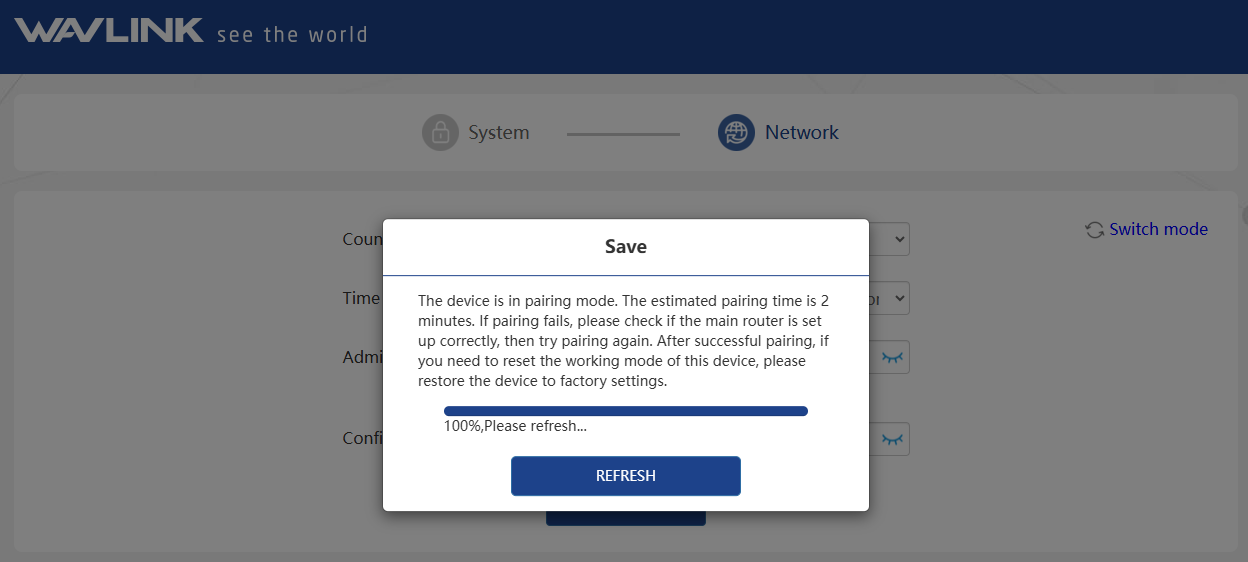Screen dimensions: 1248x562
Task: Toggle the Admin password visibility eye icon
Action: click(892, 357)
